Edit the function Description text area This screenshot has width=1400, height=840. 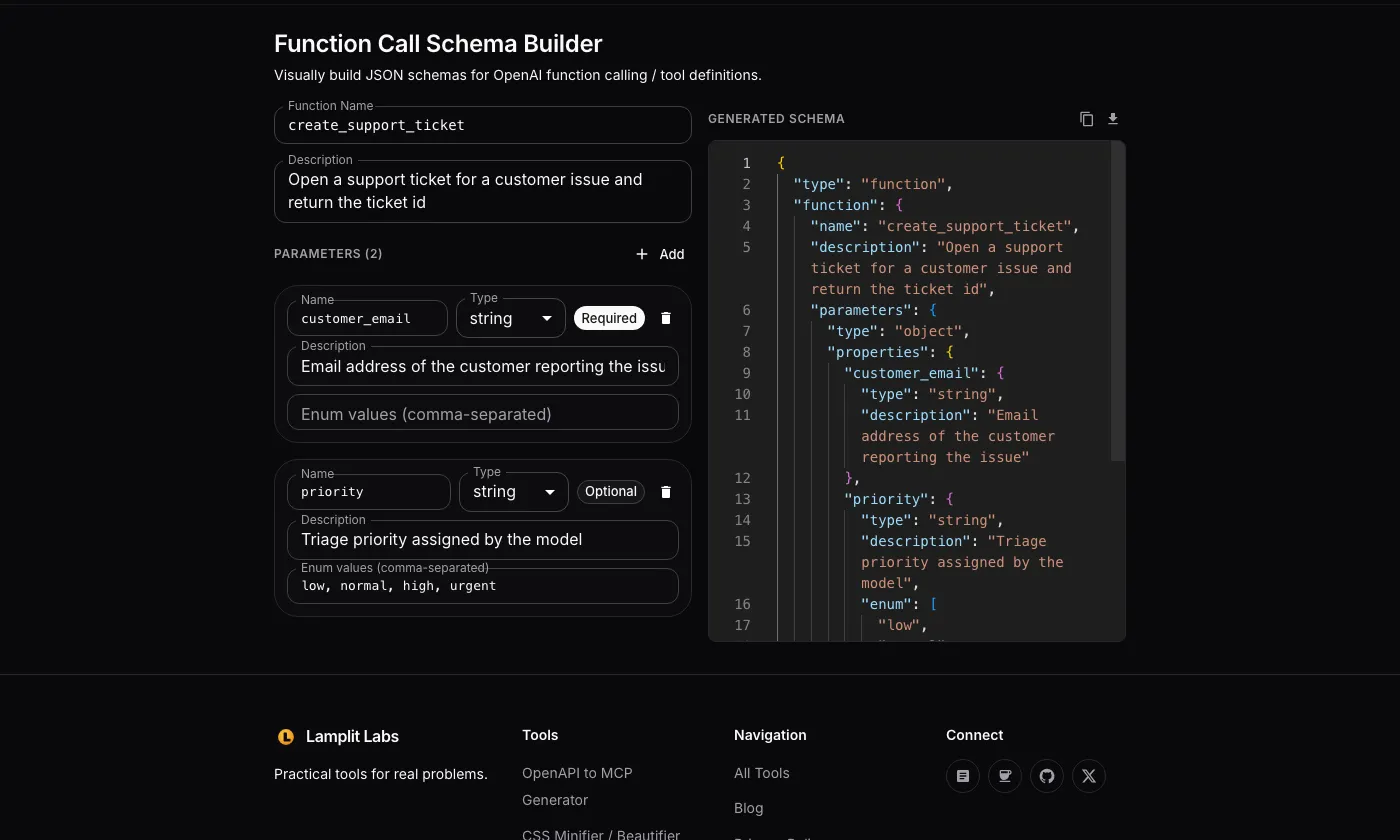(483, 191)
